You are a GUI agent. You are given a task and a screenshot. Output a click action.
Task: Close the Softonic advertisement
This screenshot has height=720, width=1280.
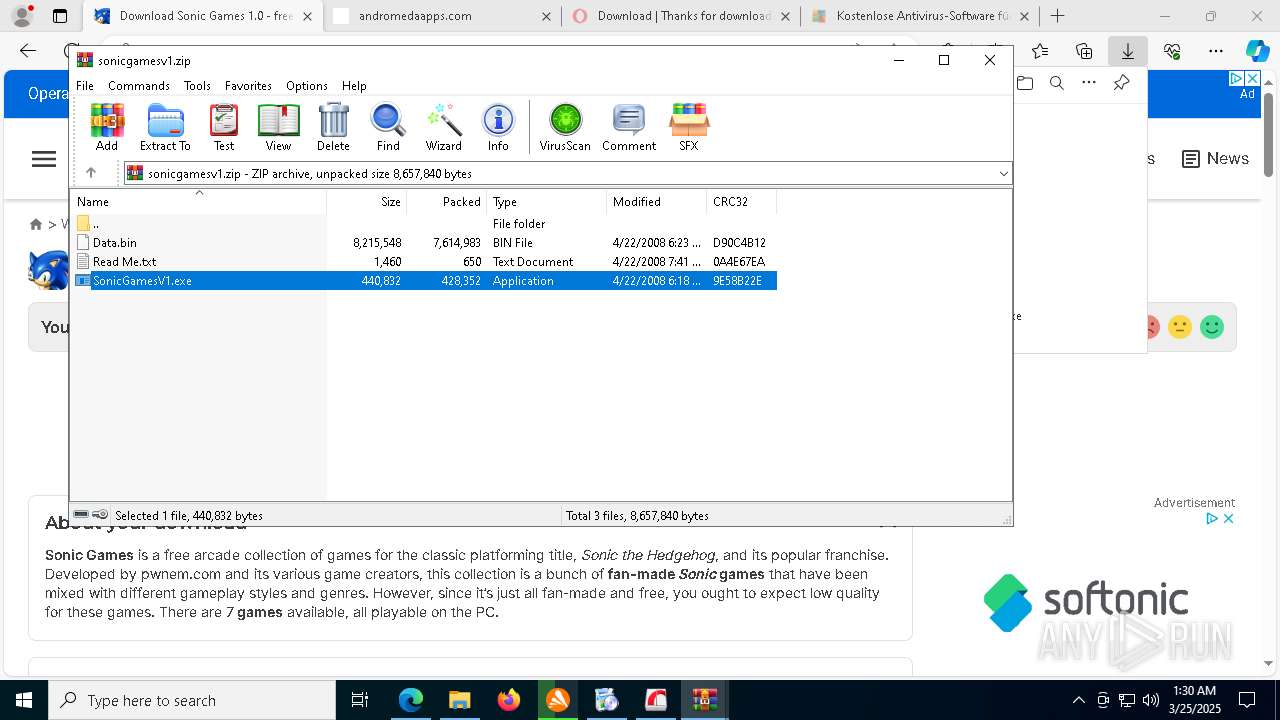(1229, 518)
